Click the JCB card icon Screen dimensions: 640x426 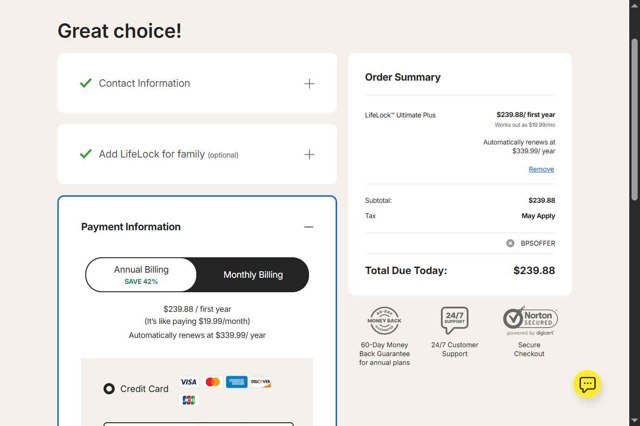tap(188, 400)
